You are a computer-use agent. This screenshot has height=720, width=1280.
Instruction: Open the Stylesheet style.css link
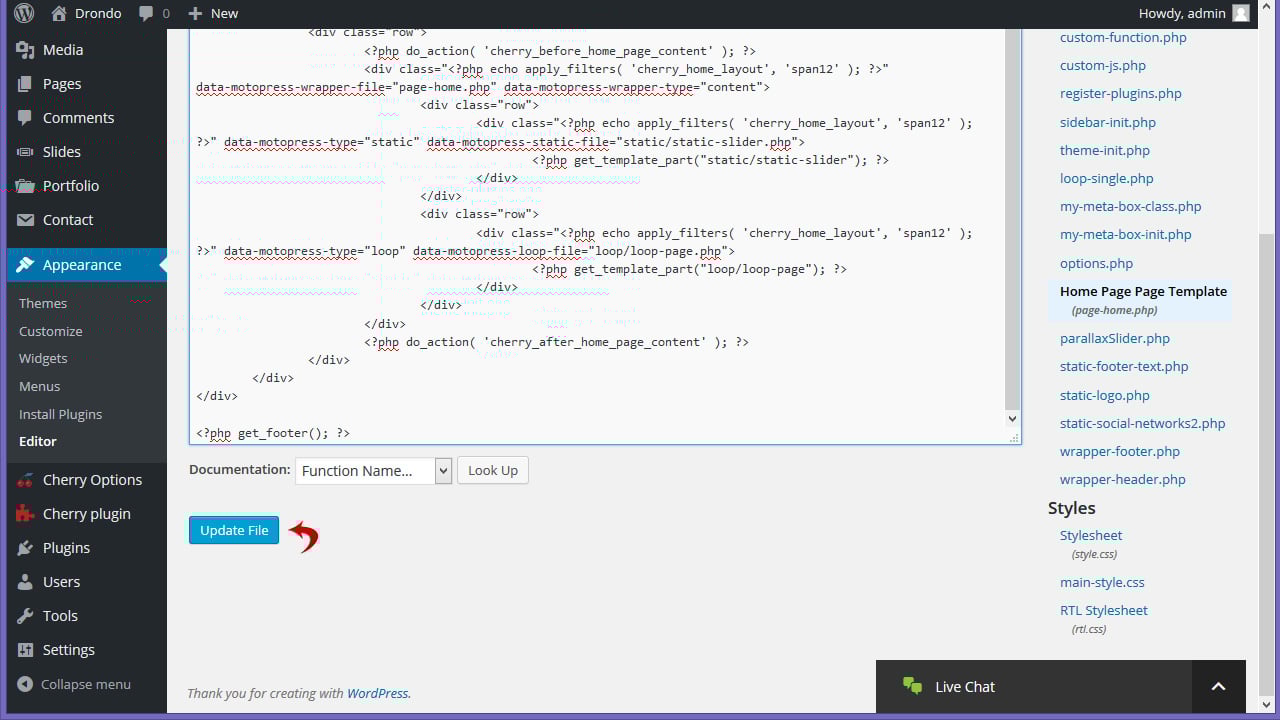pyautogui.click(x=1091, y=535)
